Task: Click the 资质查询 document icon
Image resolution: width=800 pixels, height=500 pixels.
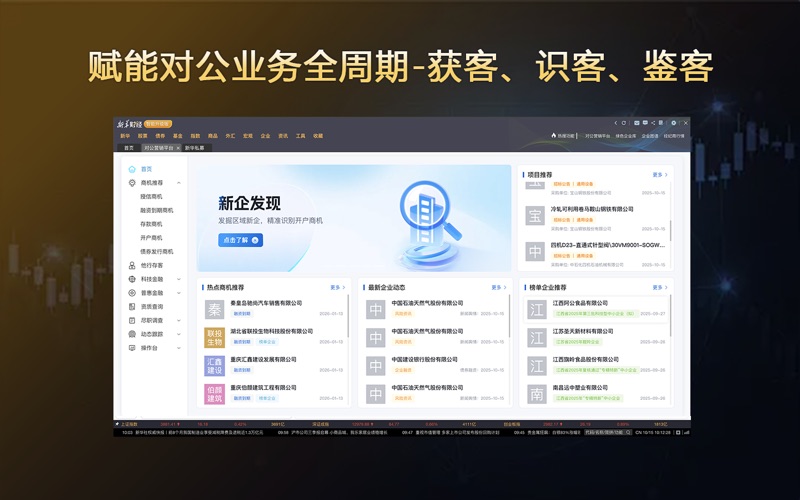Action: 132,307
